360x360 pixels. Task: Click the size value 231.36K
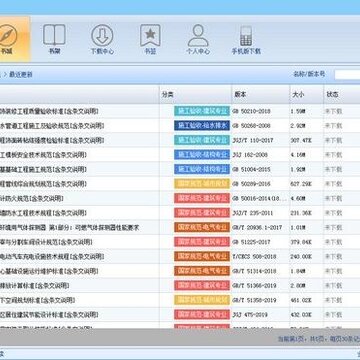click(x=301, y=213)
